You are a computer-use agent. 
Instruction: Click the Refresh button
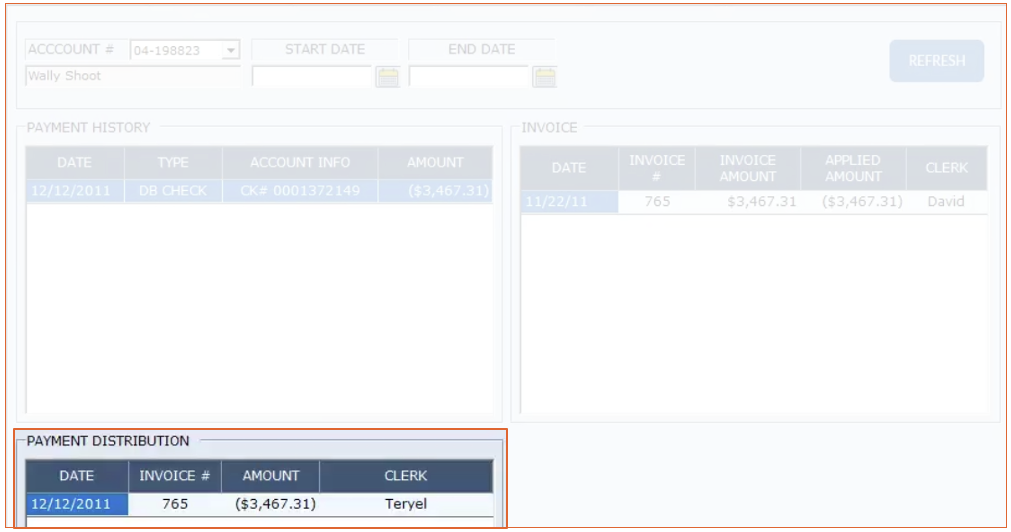click(x=936, y=61)
